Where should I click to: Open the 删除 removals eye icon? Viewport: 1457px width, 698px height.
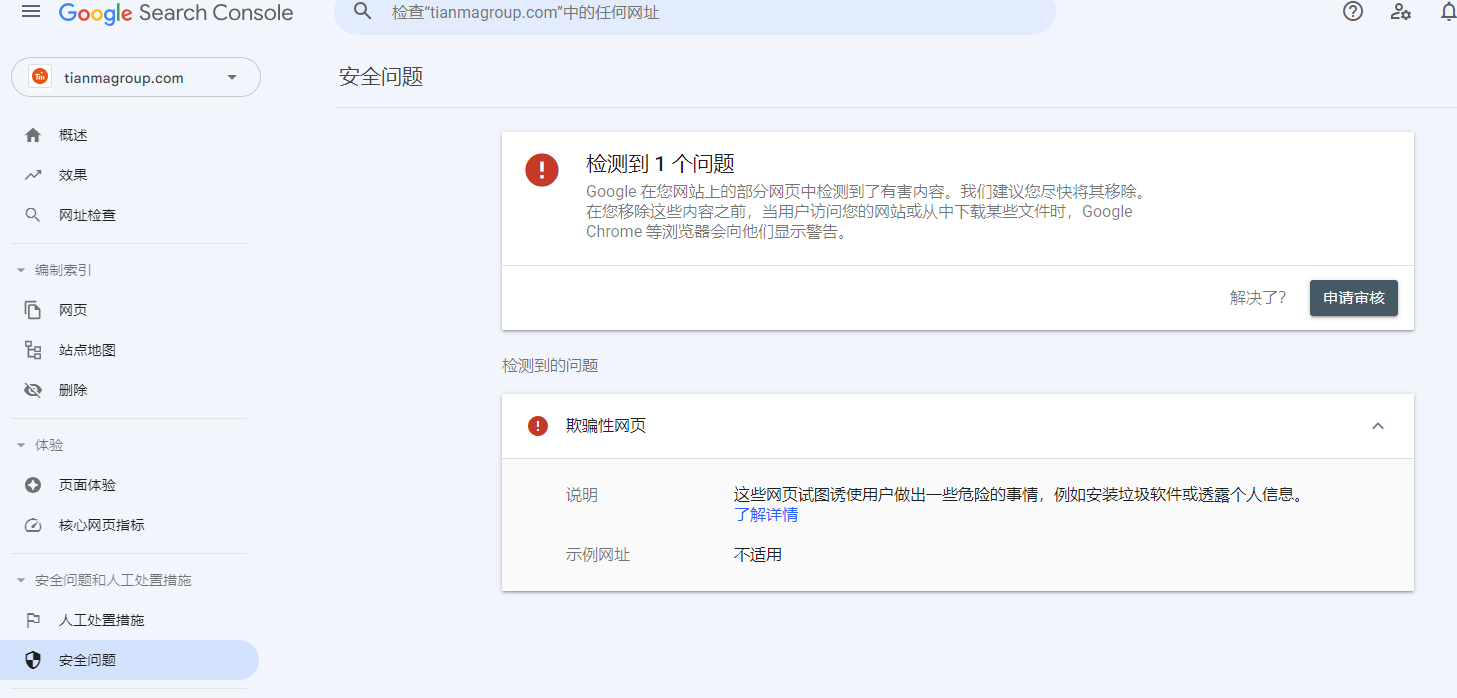[35, 389]
